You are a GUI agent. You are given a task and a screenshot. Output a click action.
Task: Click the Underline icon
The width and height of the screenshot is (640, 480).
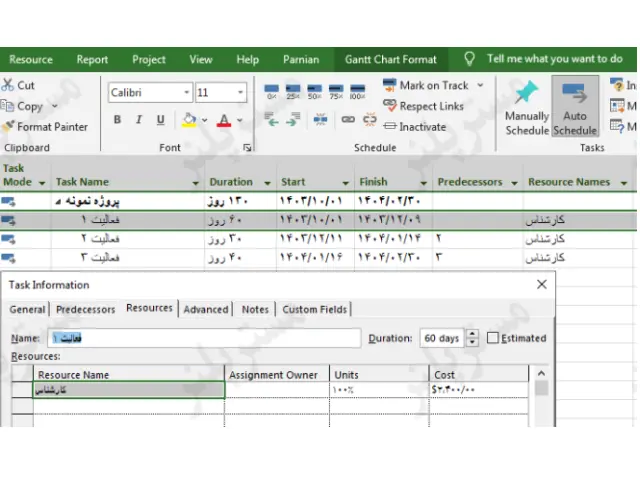(160, 120)
